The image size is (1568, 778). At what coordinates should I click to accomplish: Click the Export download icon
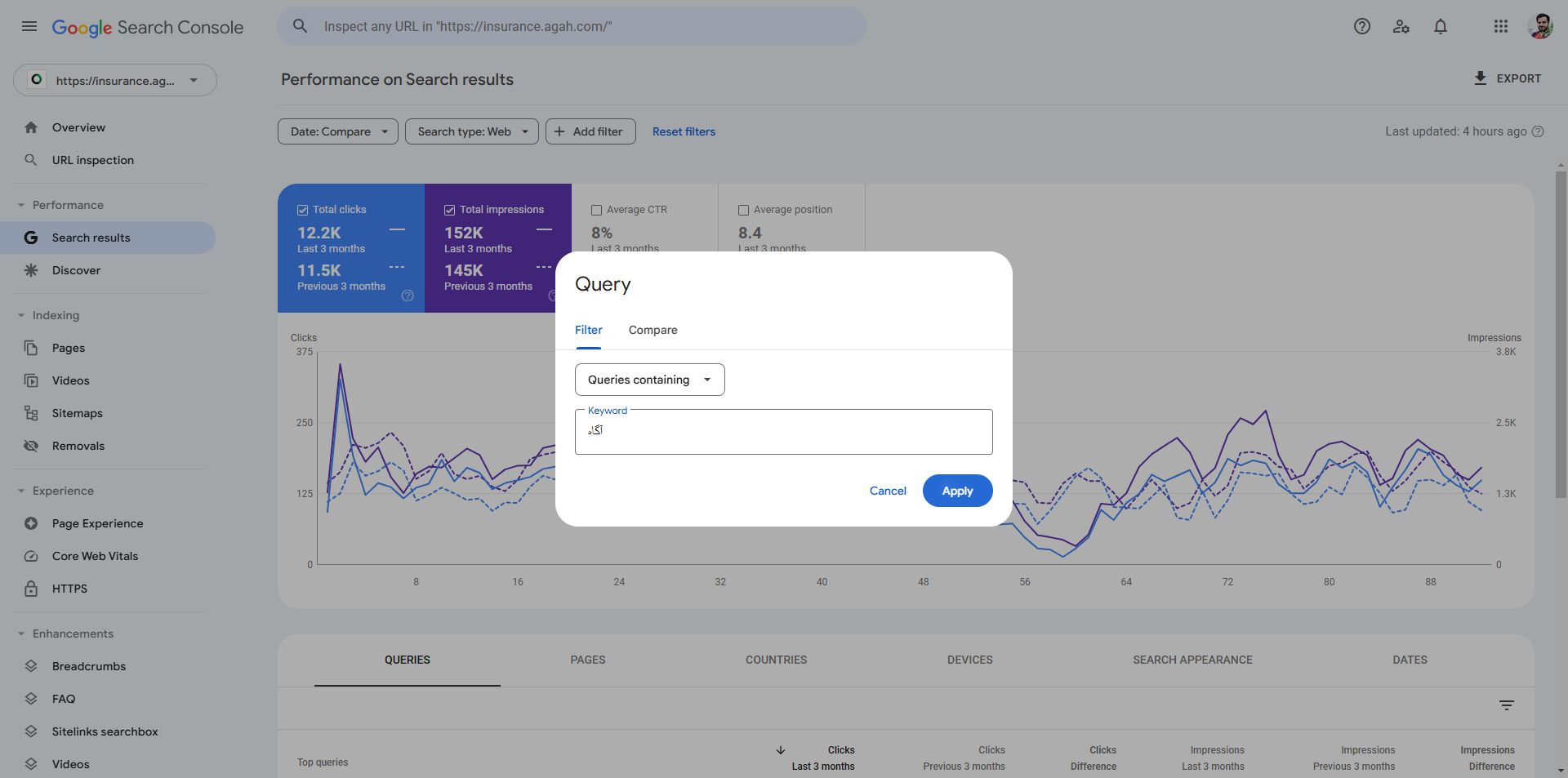[1480, 78]
